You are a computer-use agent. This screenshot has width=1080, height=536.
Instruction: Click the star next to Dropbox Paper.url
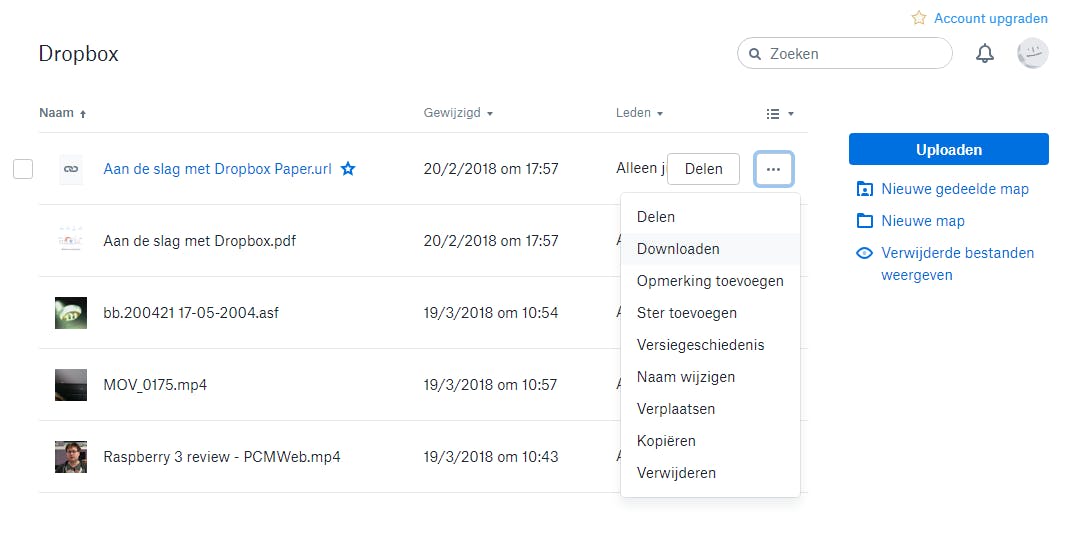point(348,169)
